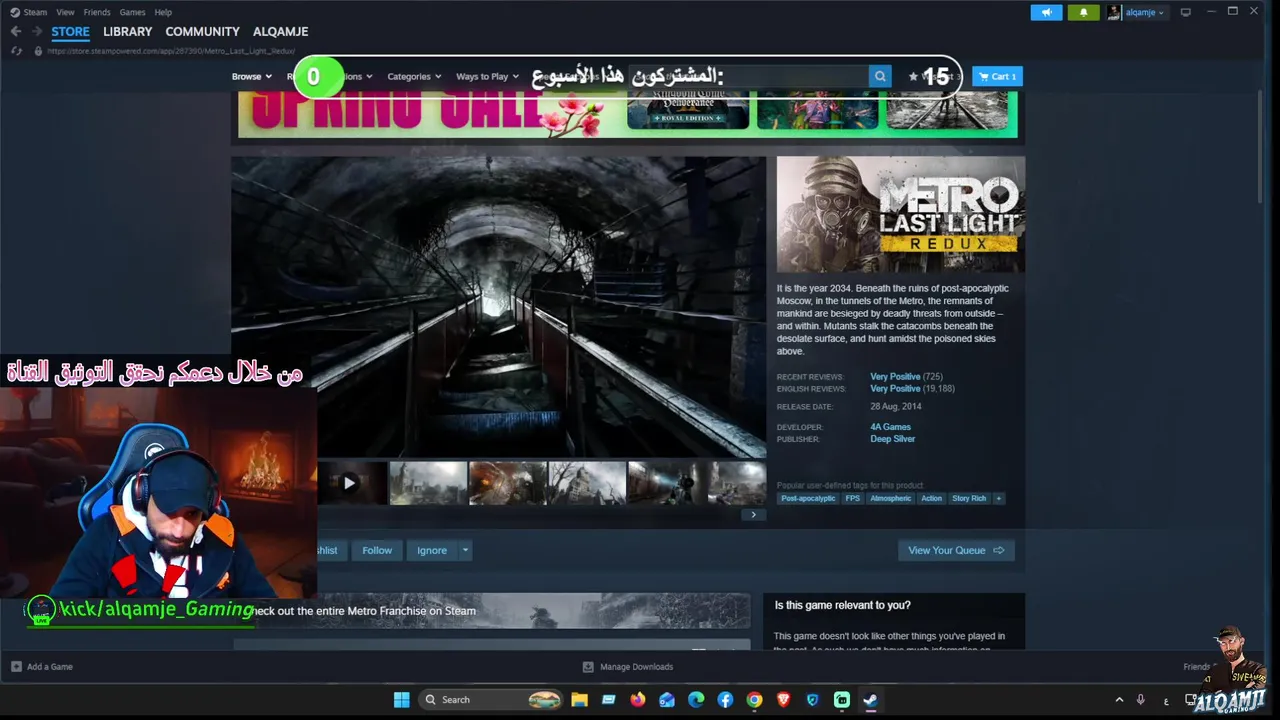Switch to the COMMUNITY tab
This screenshot has height=720, width=1280.
click(202, 31)
